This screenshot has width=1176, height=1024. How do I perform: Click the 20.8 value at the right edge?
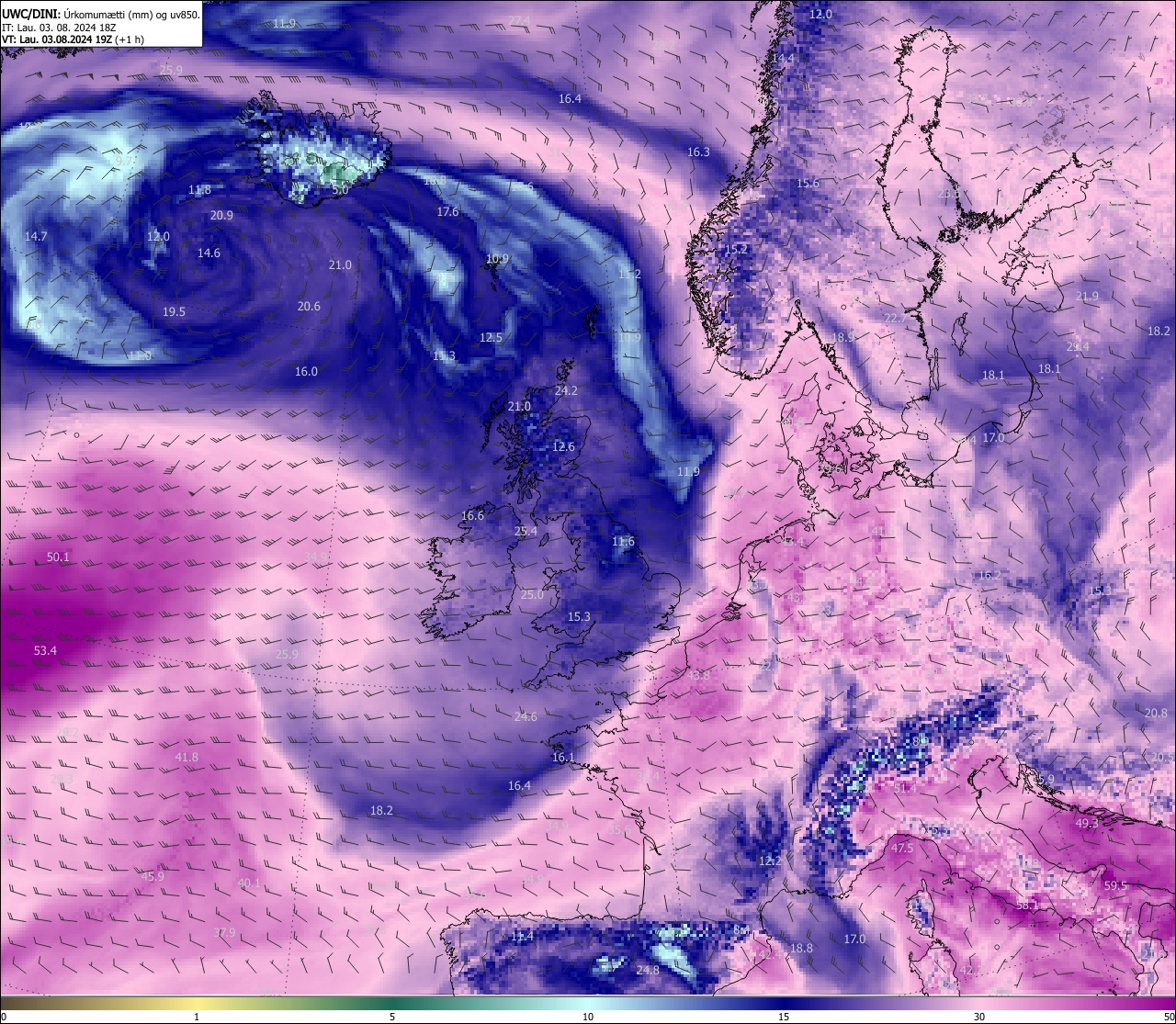pyautogui.click(x=1156, y=713)
